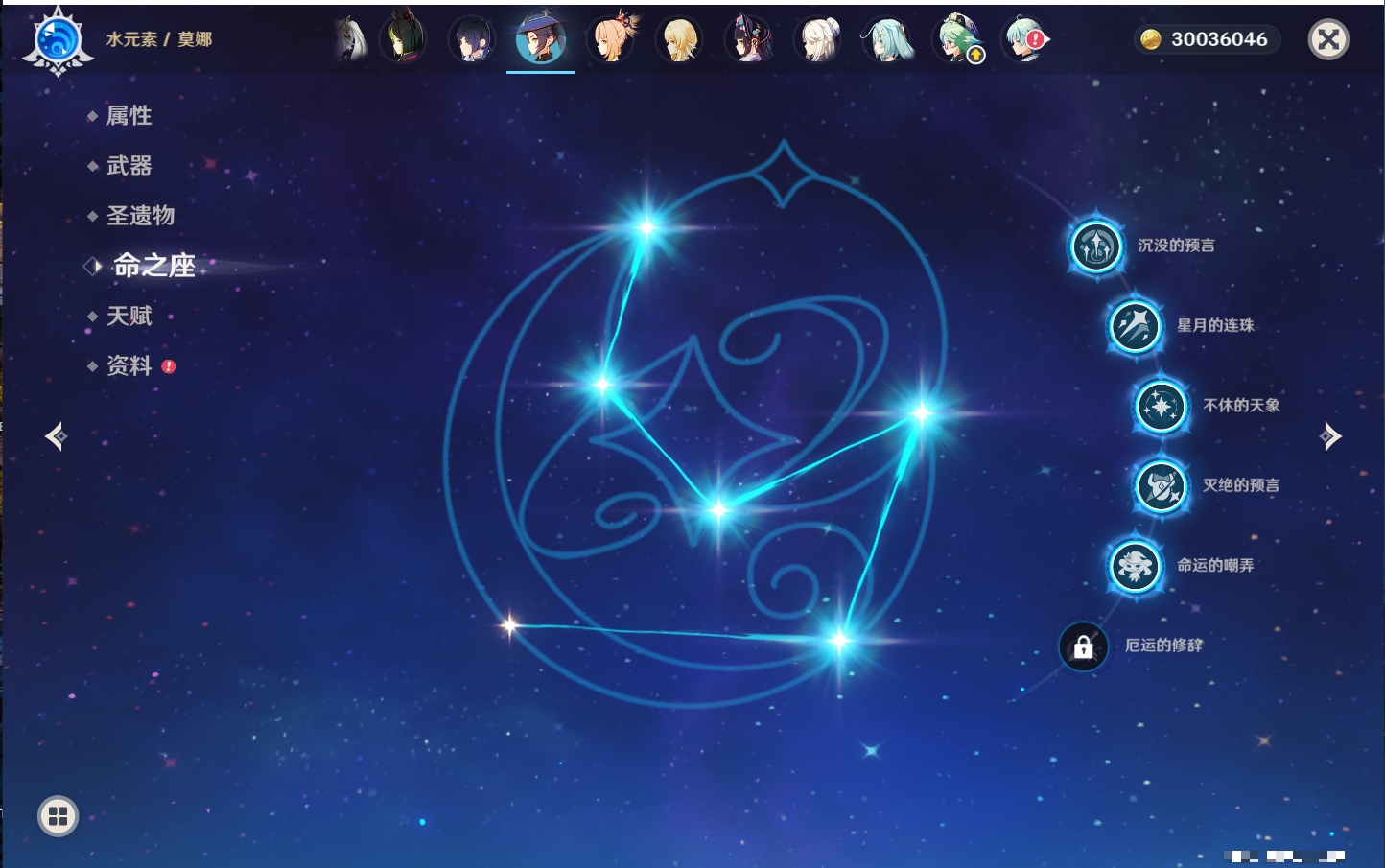This screenshot has height=868, width=1385.
Task: Select the dark purple short-haired character portrait
Action: tap(472, 39)
